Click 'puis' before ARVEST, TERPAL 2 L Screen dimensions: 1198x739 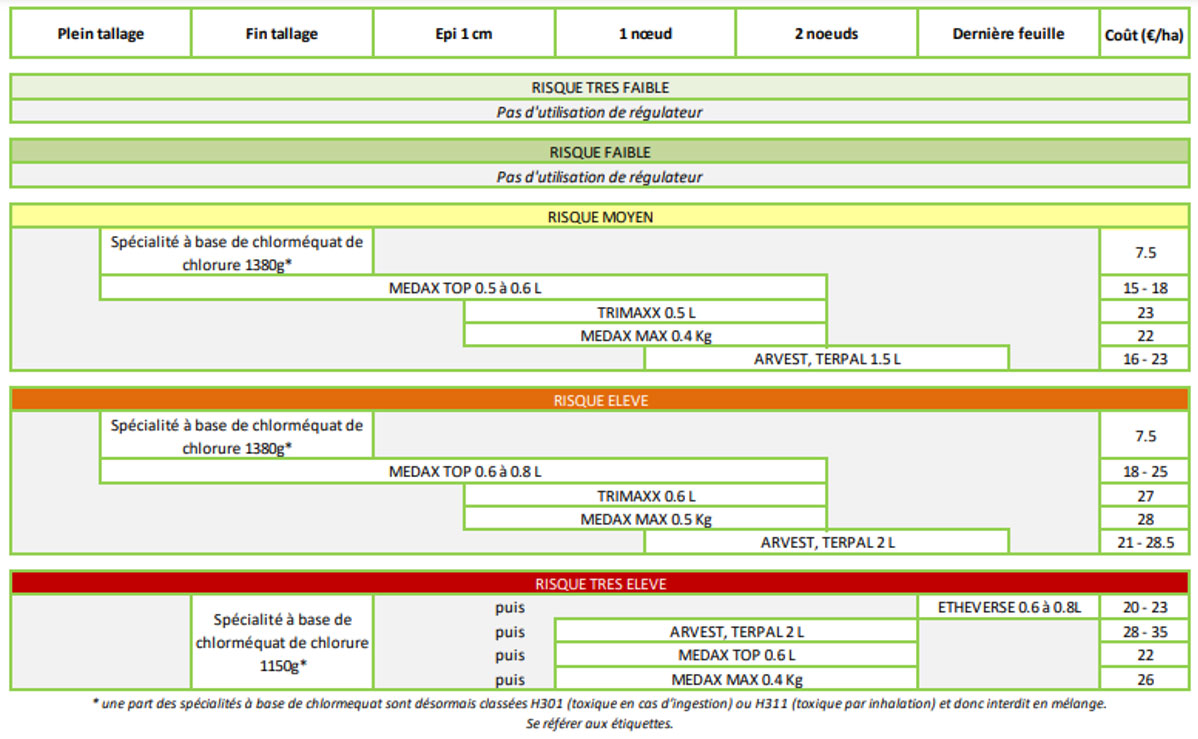pyautogui.click(x=510, y=632)
